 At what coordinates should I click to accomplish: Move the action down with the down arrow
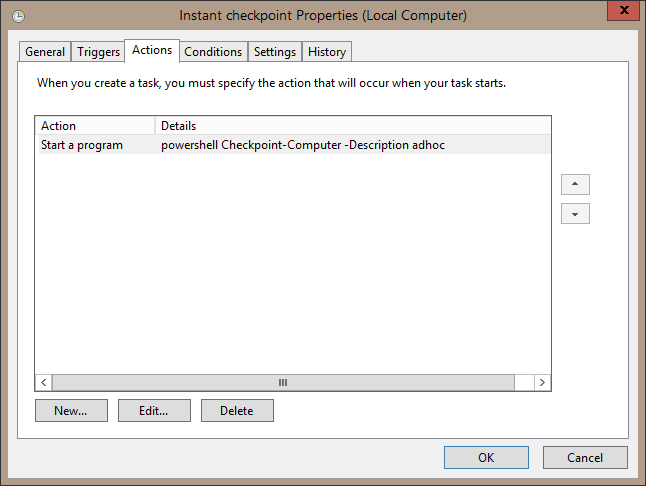point(575,213)
